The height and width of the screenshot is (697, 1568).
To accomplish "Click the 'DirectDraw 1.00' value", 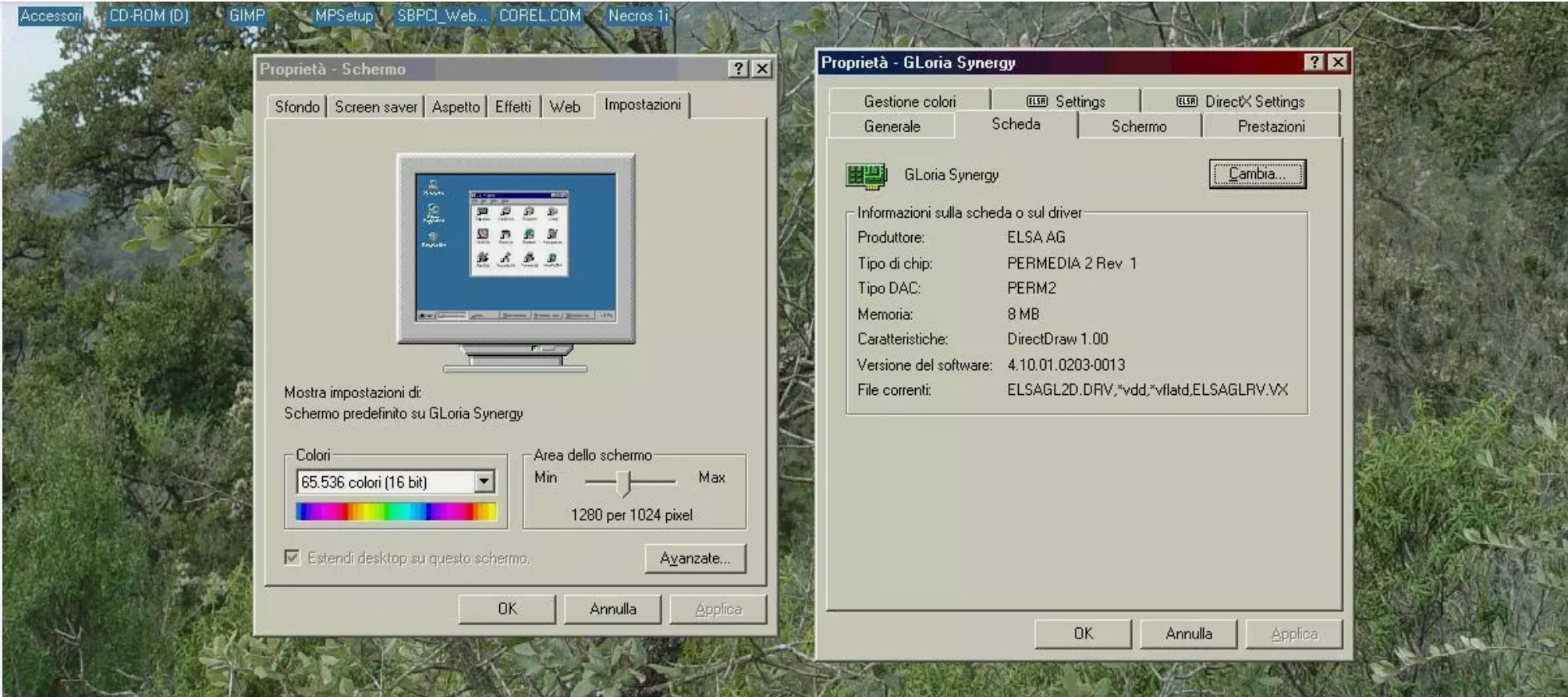I will [1058, 339].
